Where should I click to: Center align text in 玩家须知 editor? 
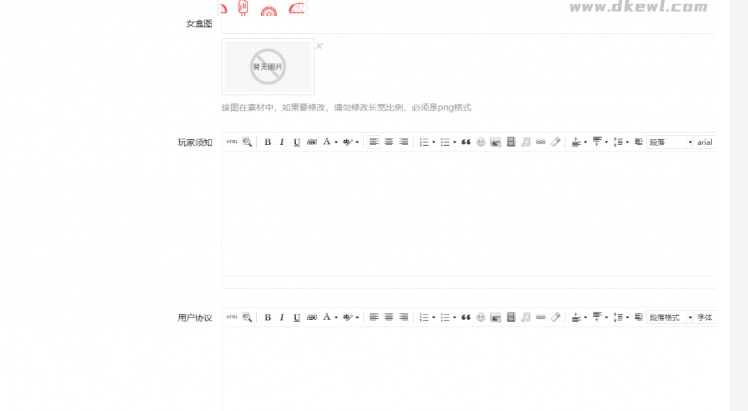point(389,142)
